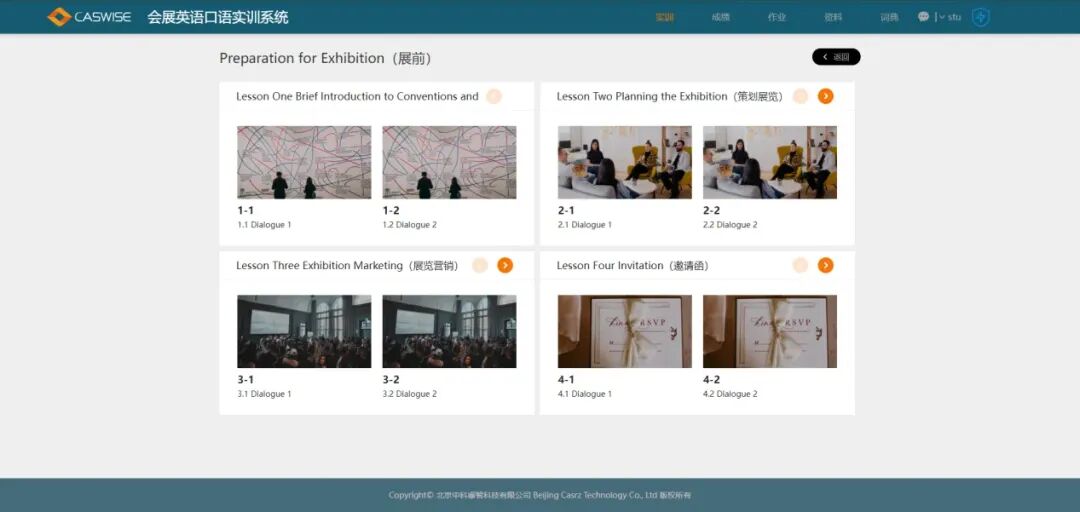
Task: Click Lesson Two next arrow (orange)
Action: [x=825, y=96]
